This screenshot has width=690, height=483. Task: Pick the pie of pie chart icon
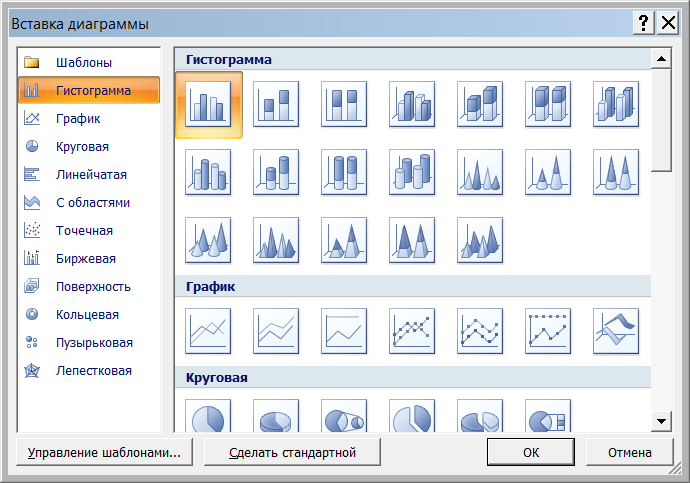coord(344,416)
